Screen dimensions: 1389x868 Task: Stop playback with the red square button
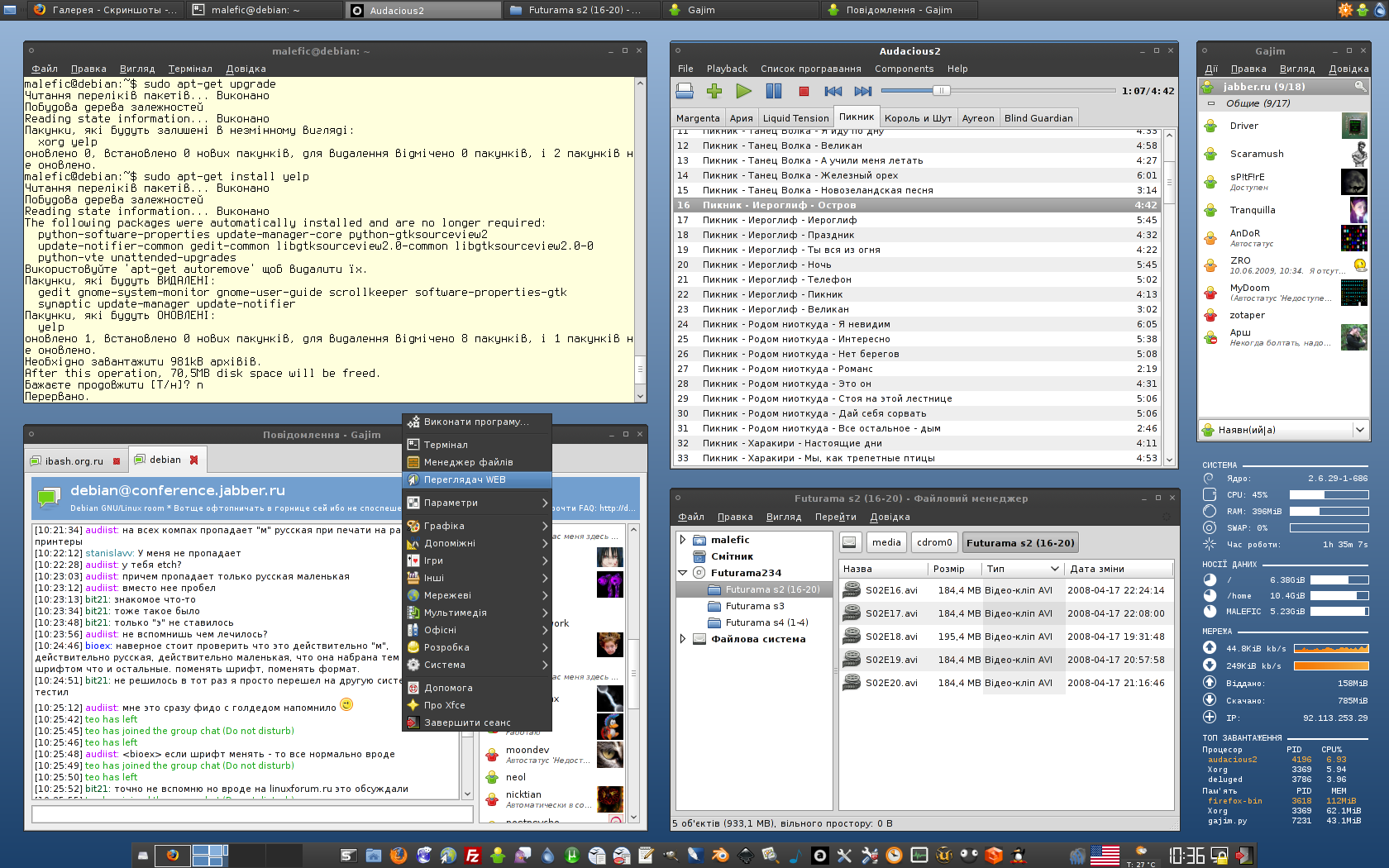tap(804, 91)
